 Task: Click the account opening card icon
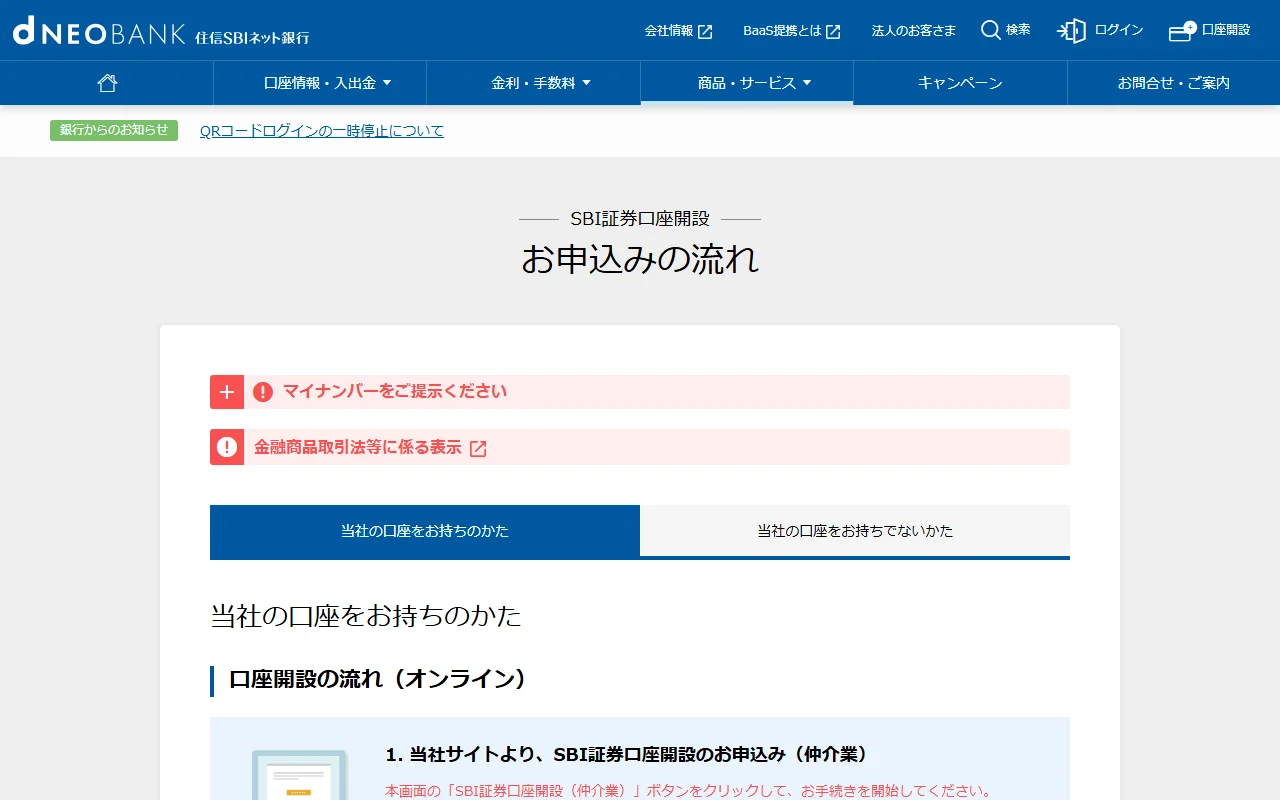click(1182, 31)
